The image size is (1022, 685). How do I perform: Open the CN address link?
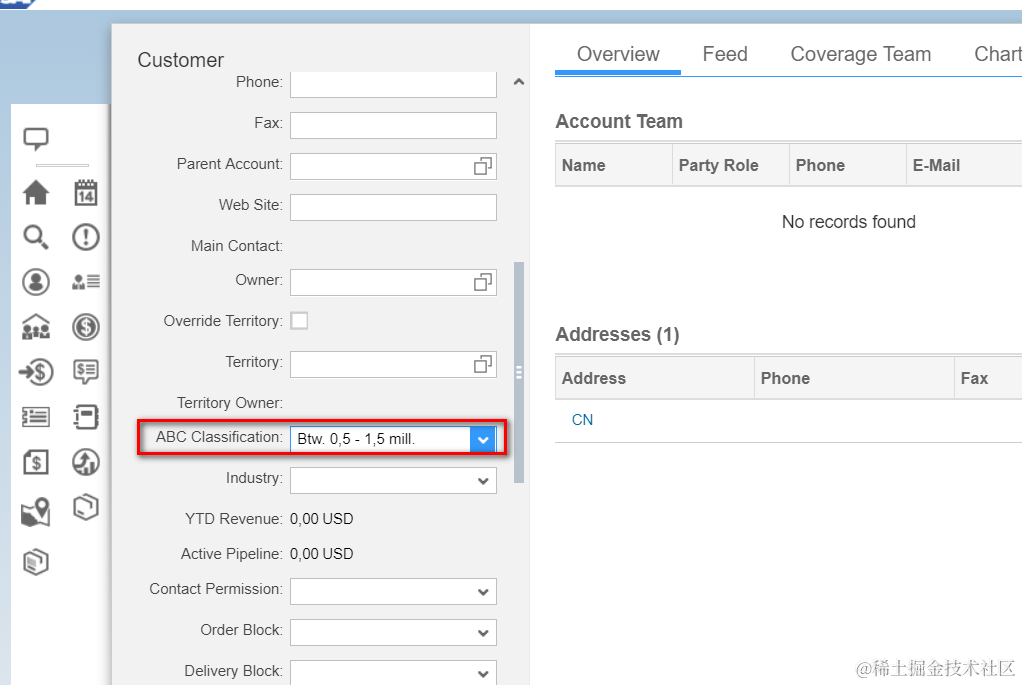[x=582, y=420]
